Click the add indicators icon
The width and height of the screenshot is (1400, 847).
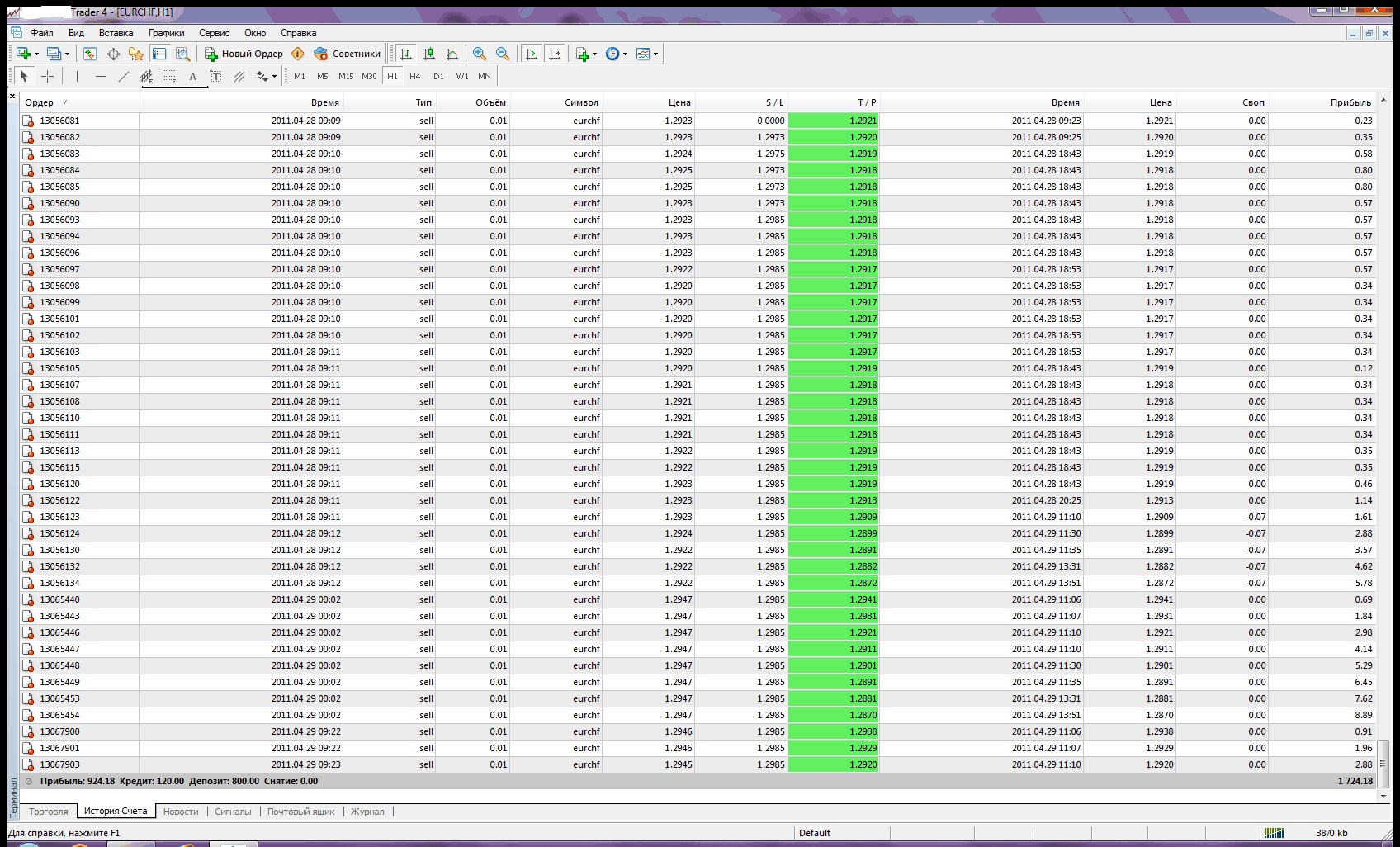583,54
